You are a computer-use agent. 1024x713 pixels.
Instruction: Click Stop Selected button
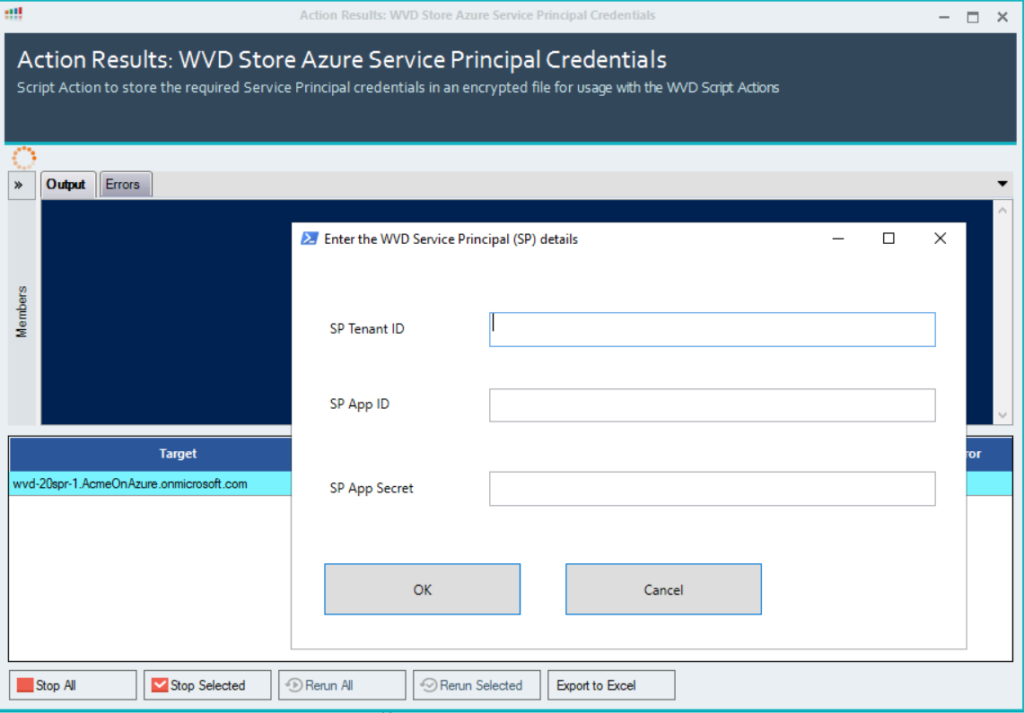[207, 685]
